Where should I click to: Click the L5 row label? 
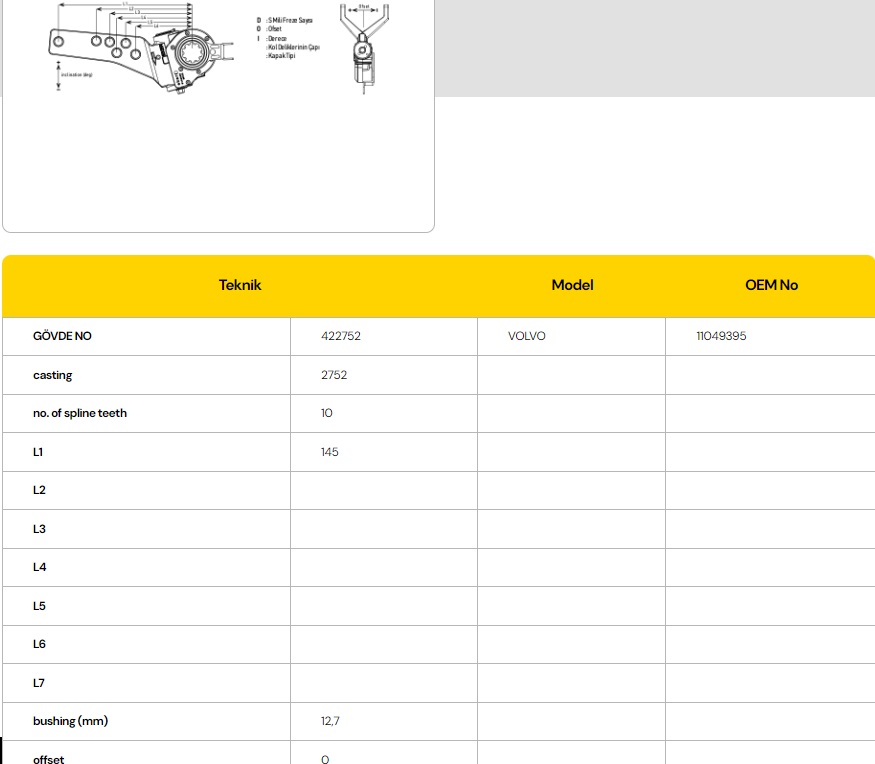click(x=39, y=606)
